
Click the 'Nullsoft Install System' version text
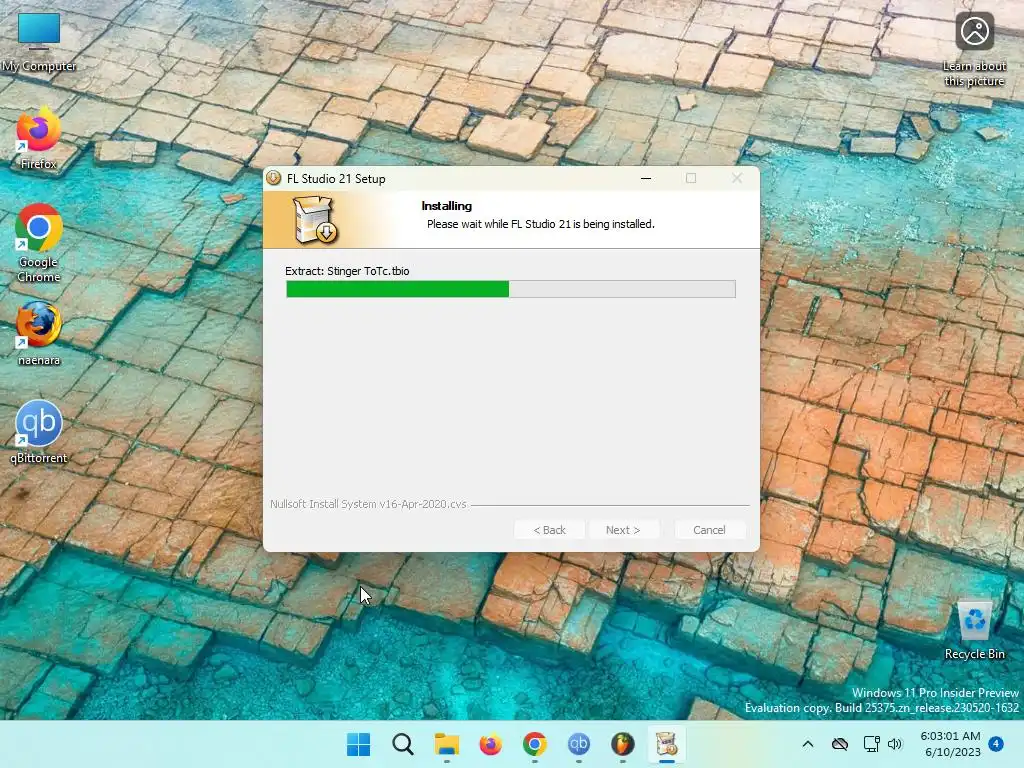point(368,504)
